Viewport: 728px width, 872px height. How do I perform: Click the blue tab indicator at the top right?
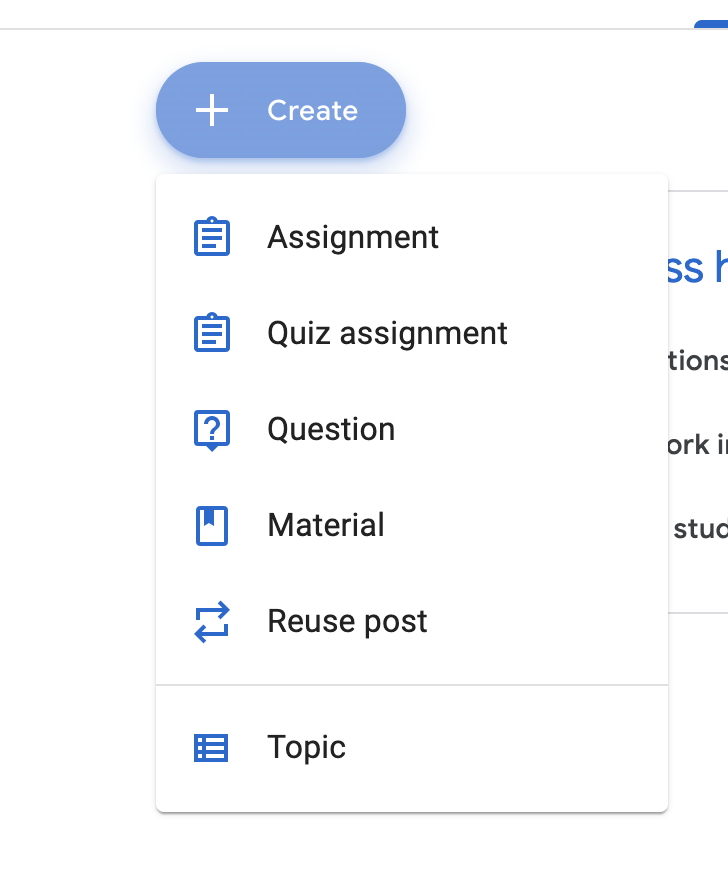point(710,24)
